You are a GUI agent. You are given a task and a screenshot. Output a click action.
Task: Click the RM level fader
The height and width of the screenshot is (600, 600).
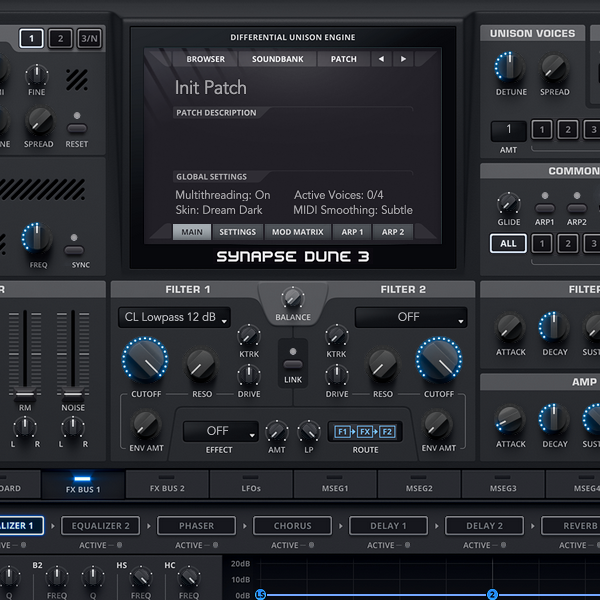[25, 393]
